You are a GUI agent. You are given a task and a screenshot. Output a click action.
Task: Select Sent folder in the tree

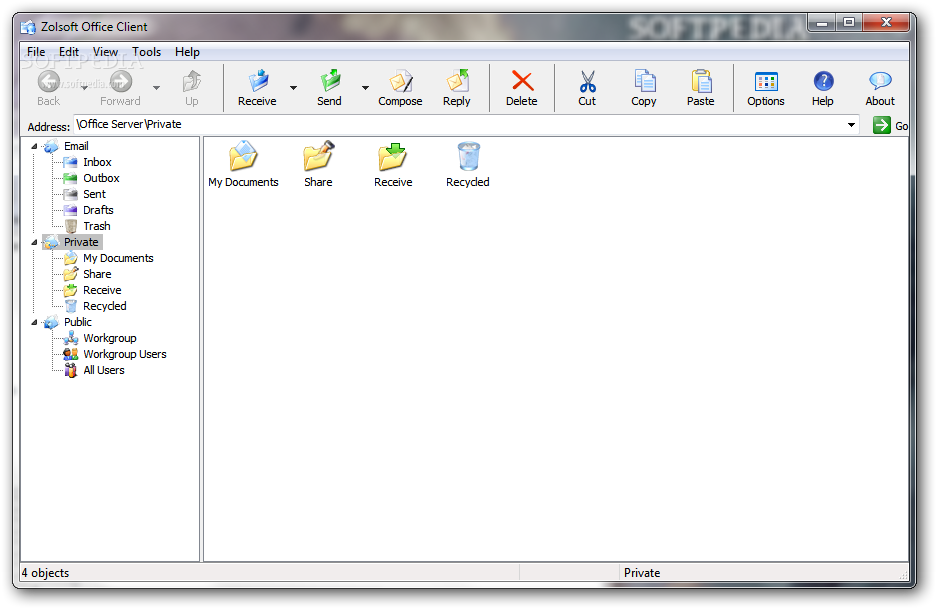pos(94,194)
